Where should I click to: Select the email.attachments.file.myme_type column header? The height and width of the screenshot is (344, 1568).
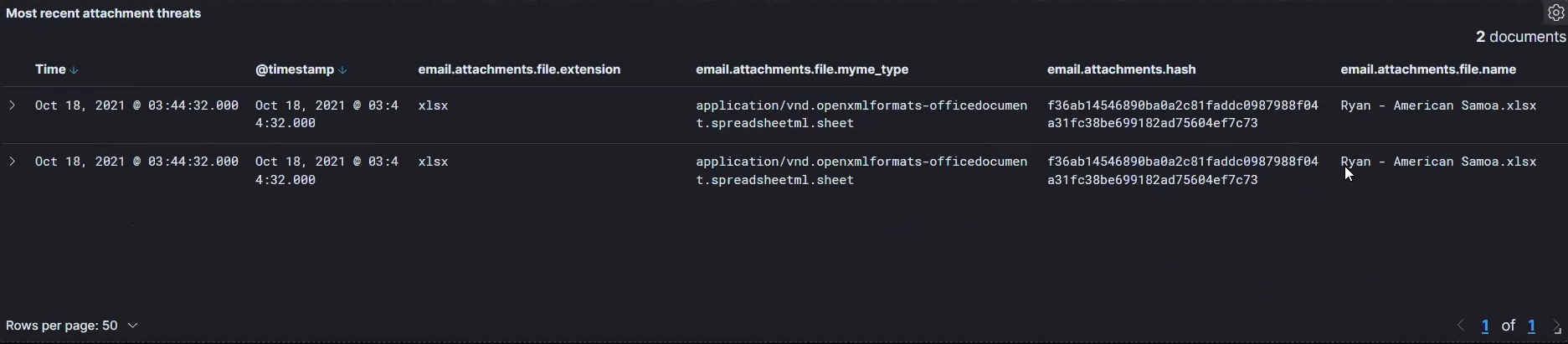pos(802,69)
